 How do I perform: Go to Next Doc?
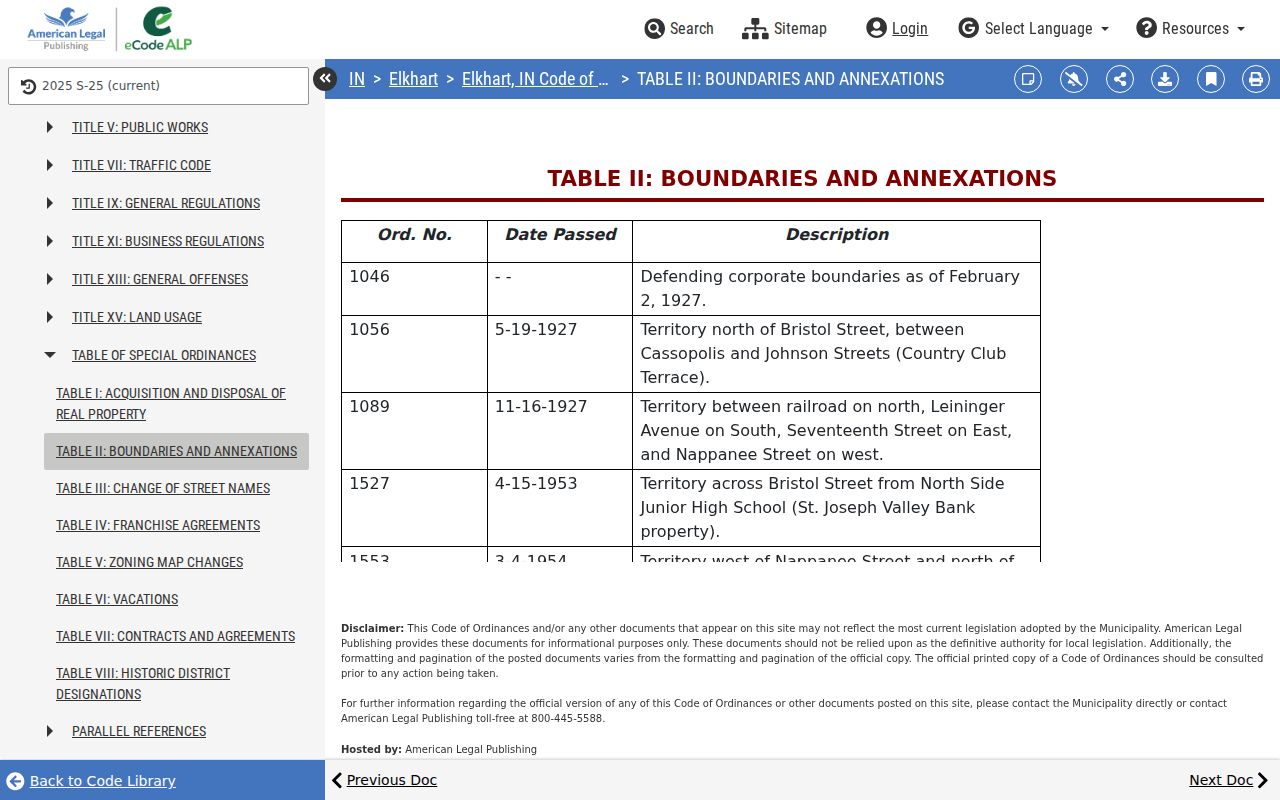(1229, 780)
